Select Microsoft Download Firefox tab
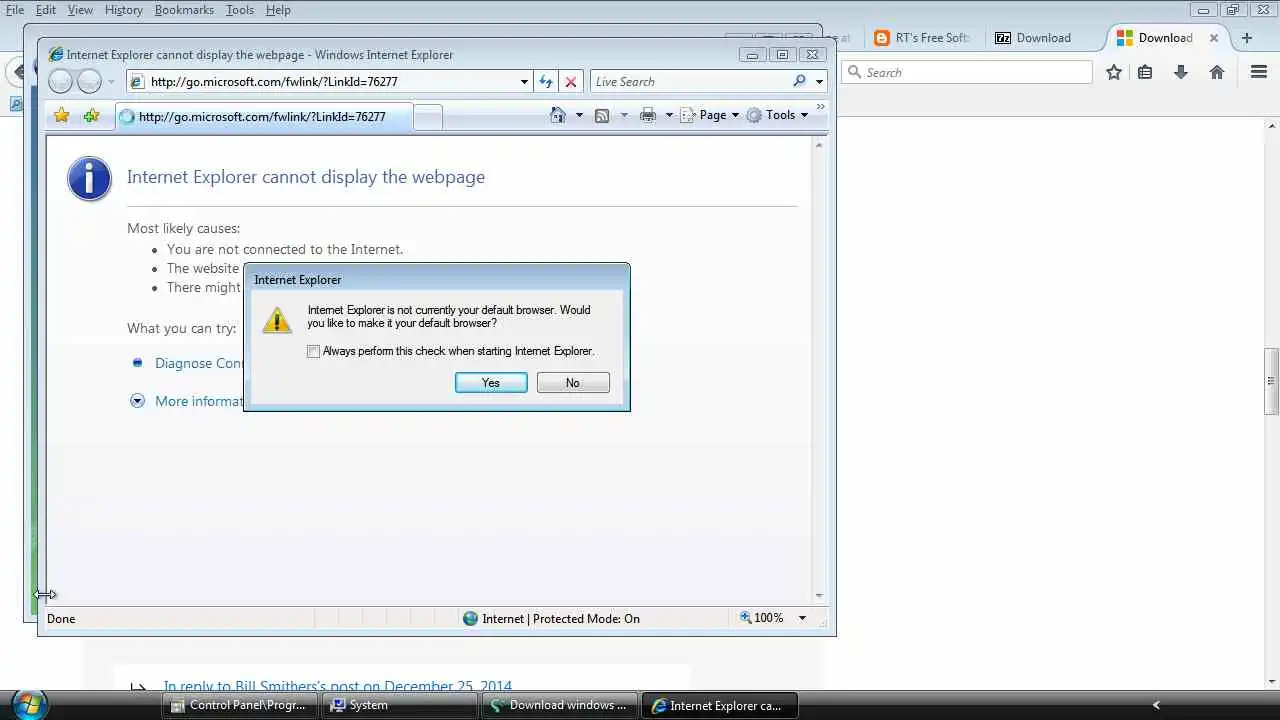Image resolution: width=1280 pixels, height=720 pixels. [x=1155, y=38]
